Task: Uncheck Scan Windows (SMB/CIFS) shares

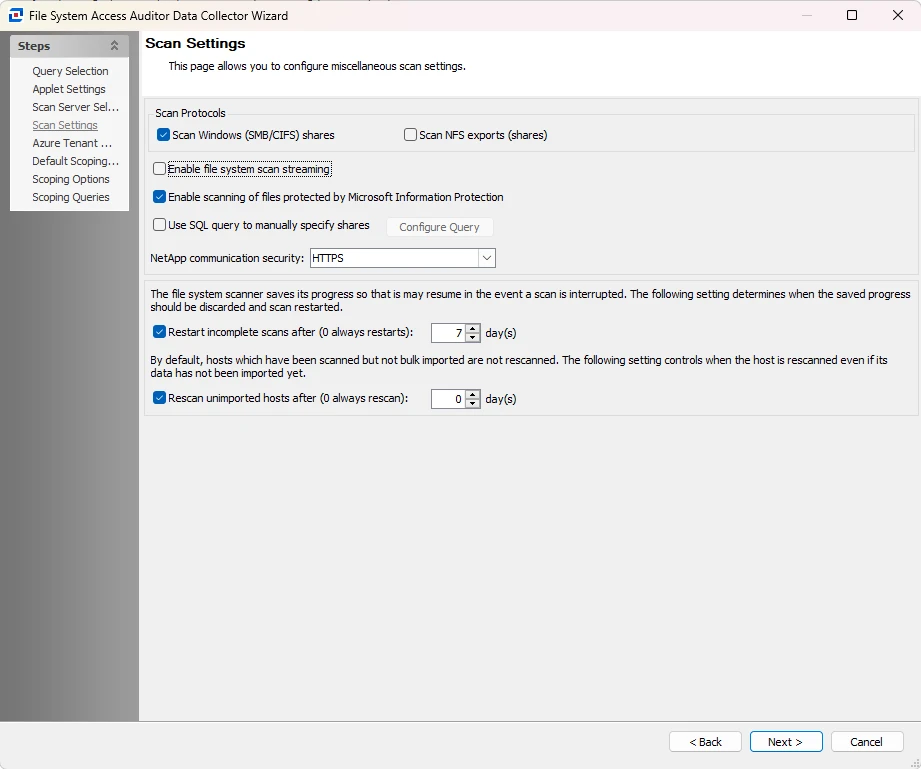Action: pyautogui.click(x=163, y=135)
